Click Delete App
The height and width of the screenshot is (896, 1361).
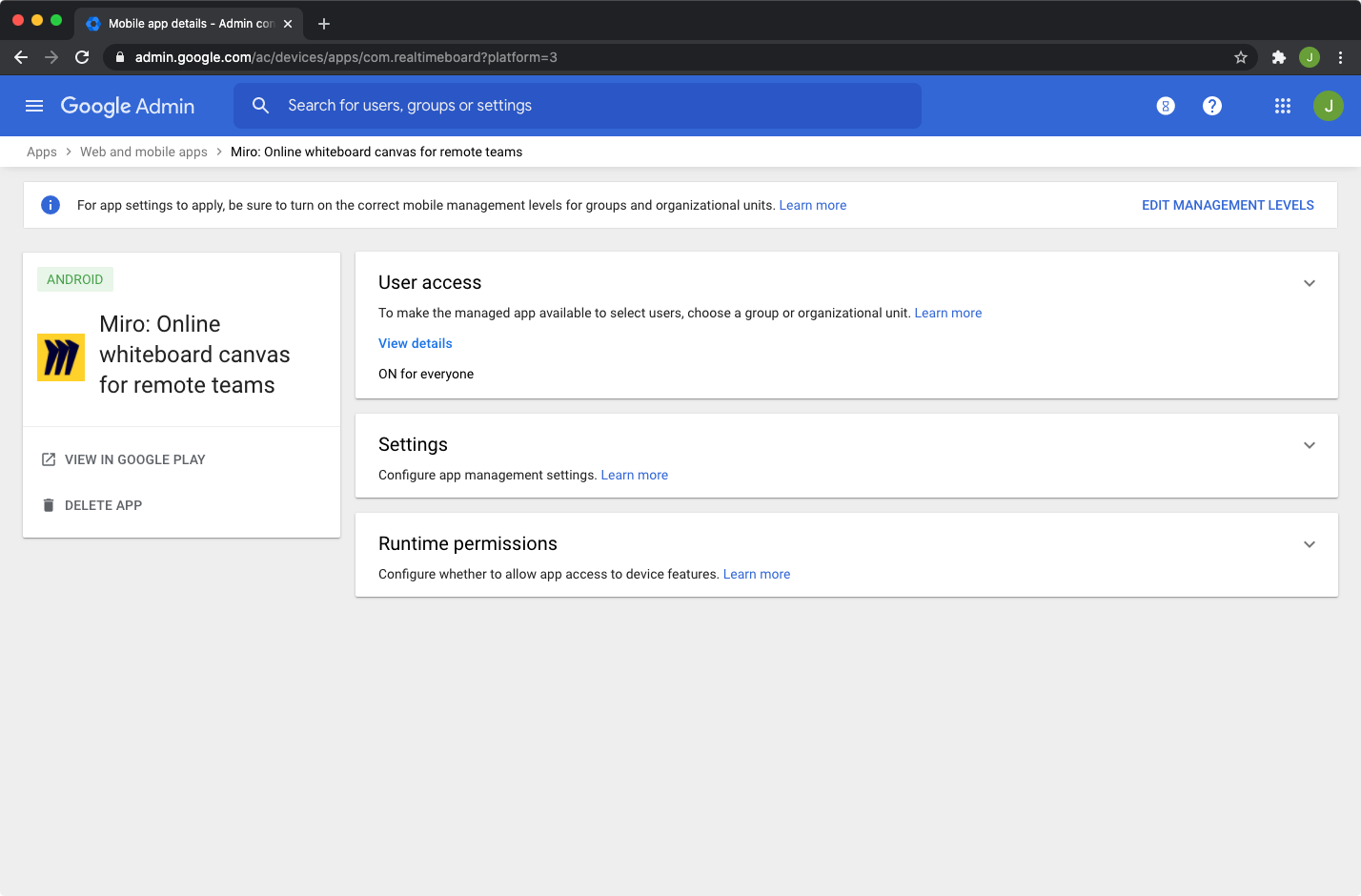click(x=103, y=505)
